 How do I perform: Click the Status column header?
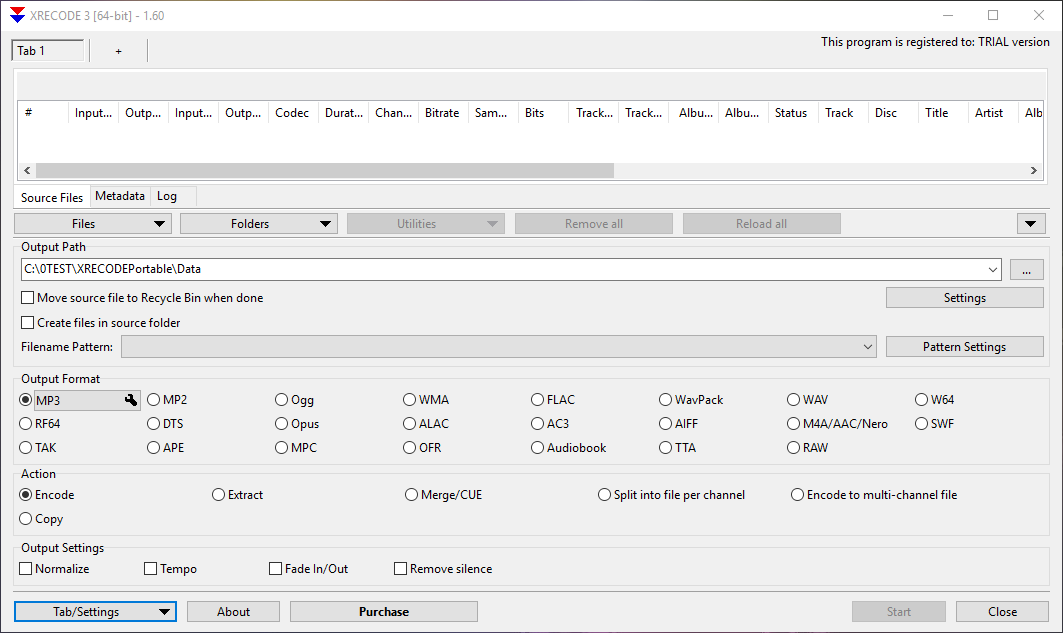point(792,113)
